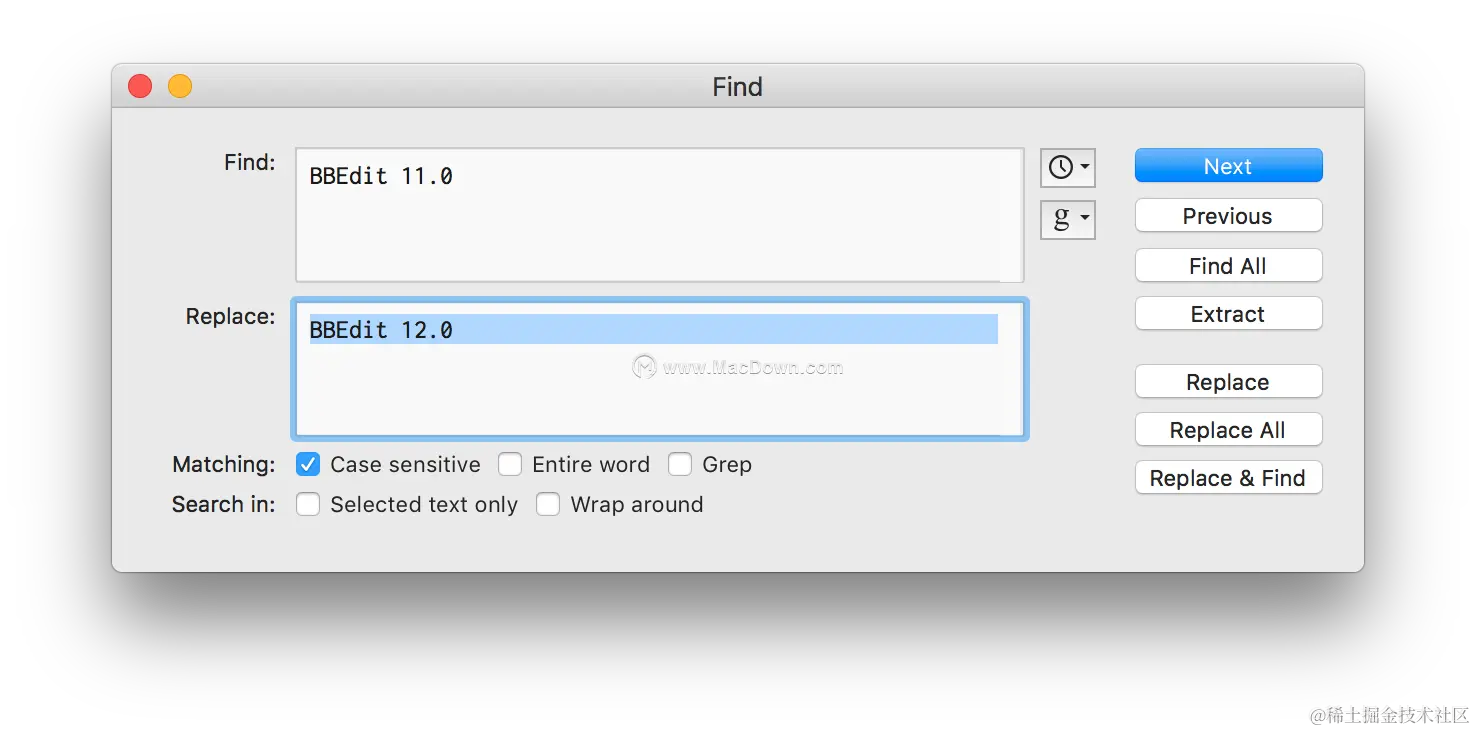Check the Selected text only option

(x=308, y=504)
